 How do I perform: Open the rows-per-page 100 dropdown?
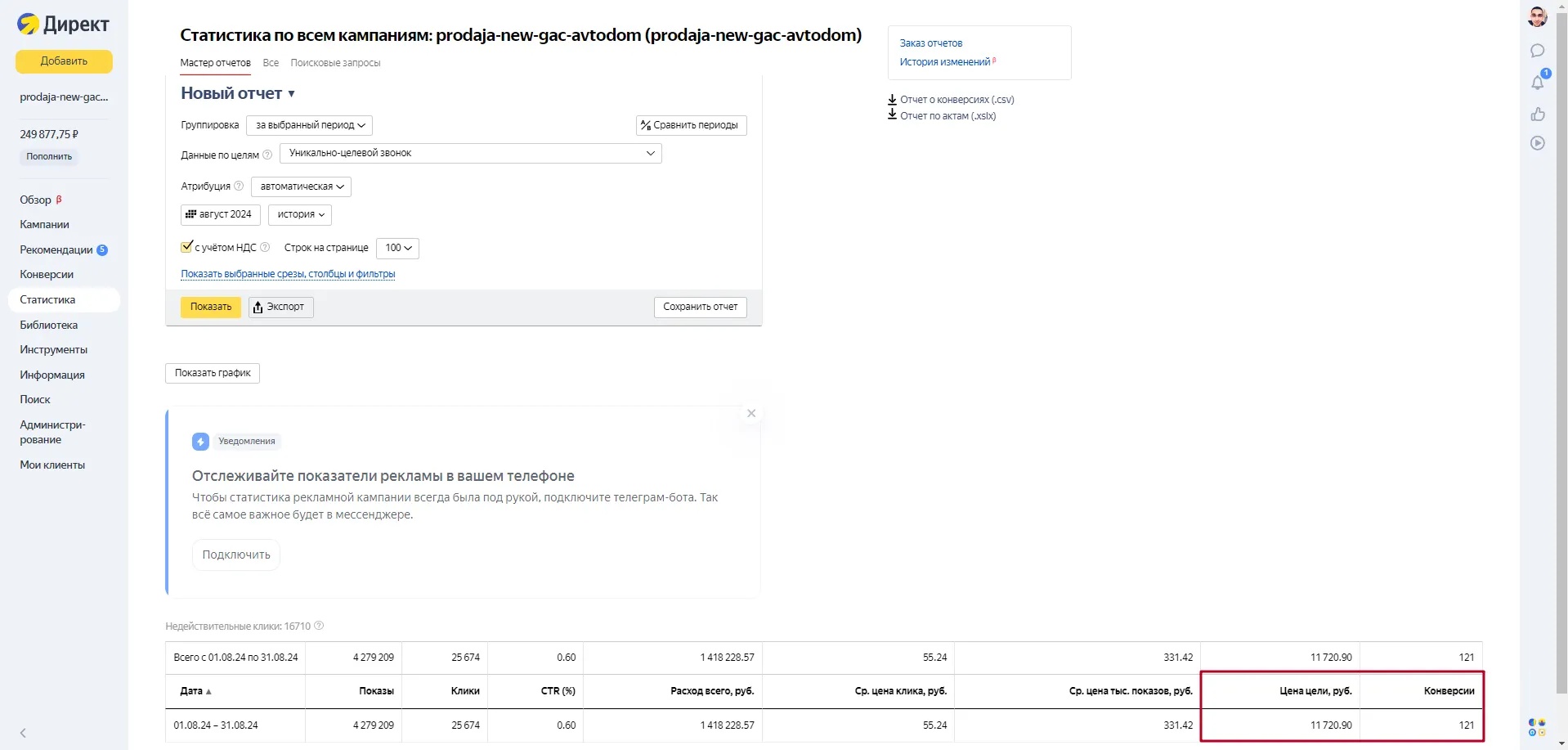pyautogui.click(x=398, y=248)
